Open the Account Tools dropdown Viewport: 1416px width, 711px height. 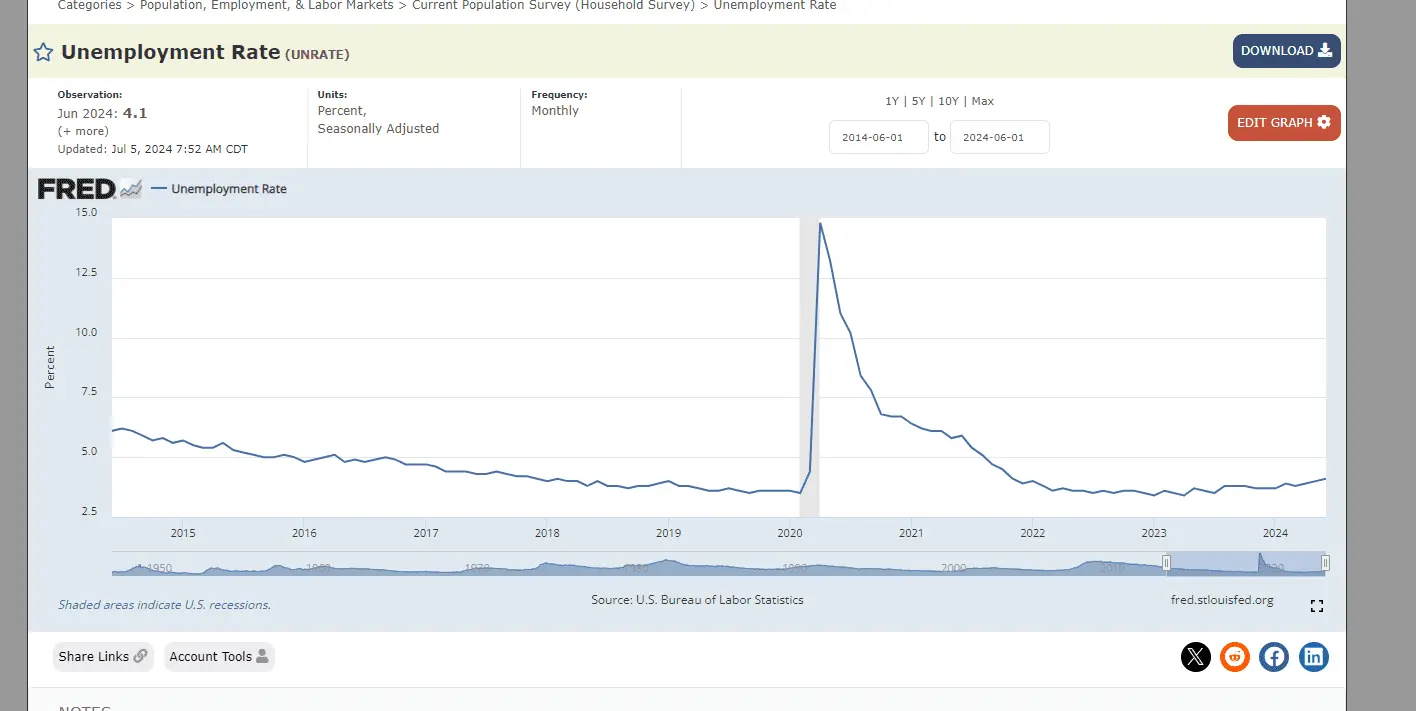218,657
